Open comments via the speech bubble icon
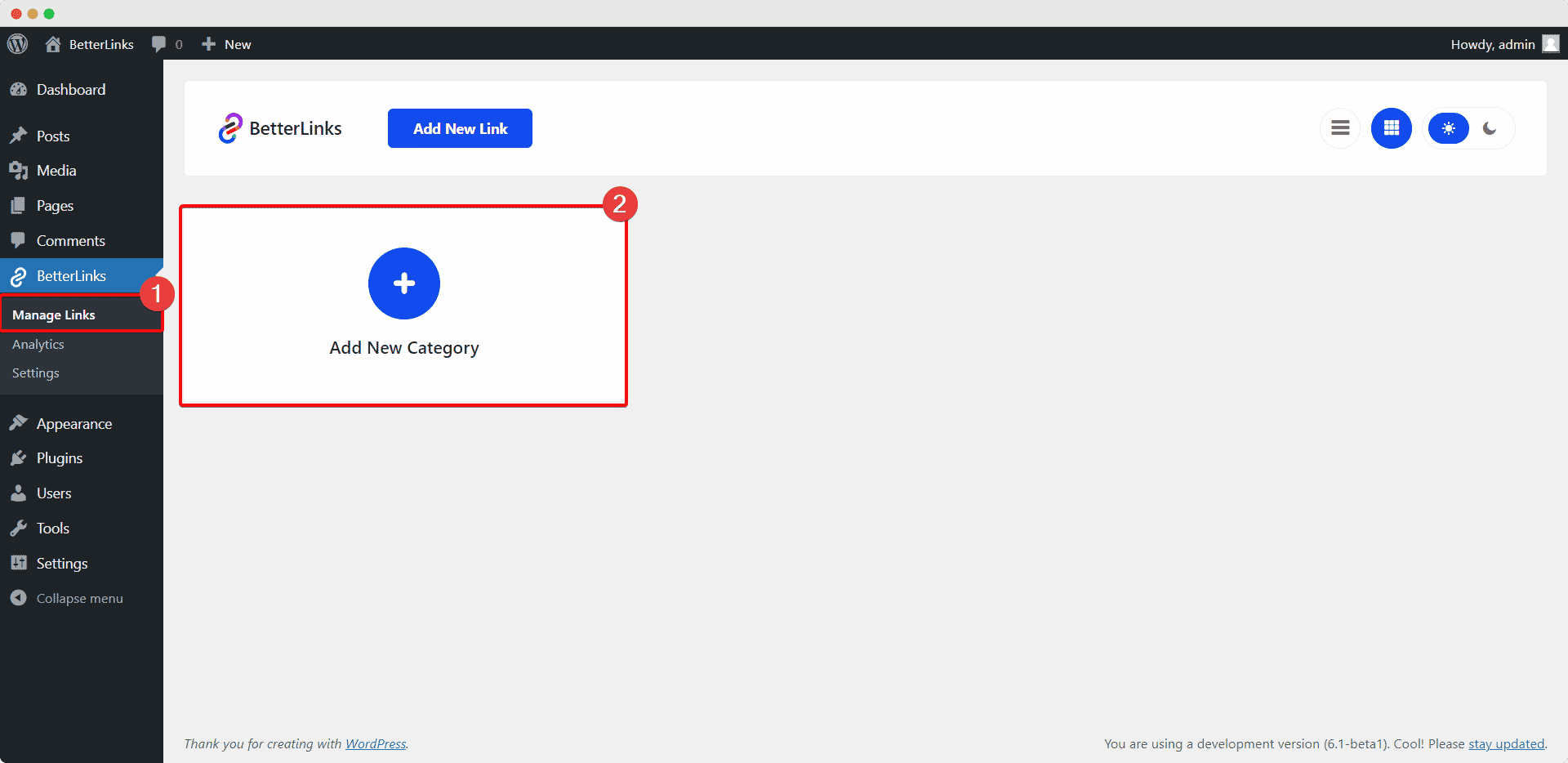Viewport: 1568px width, 763px height. (x=158, y=43)
